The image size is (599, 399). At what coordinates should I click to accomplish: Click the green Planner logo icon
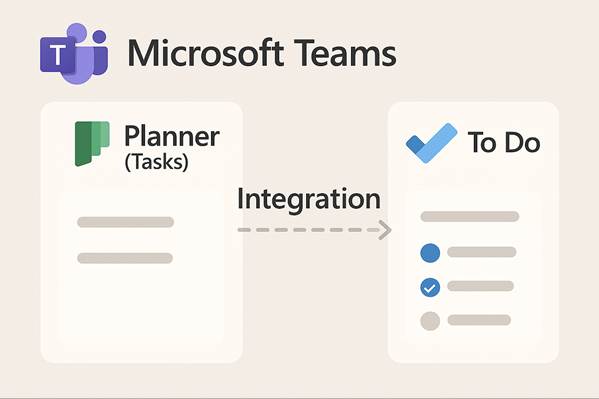click(92, 144)
